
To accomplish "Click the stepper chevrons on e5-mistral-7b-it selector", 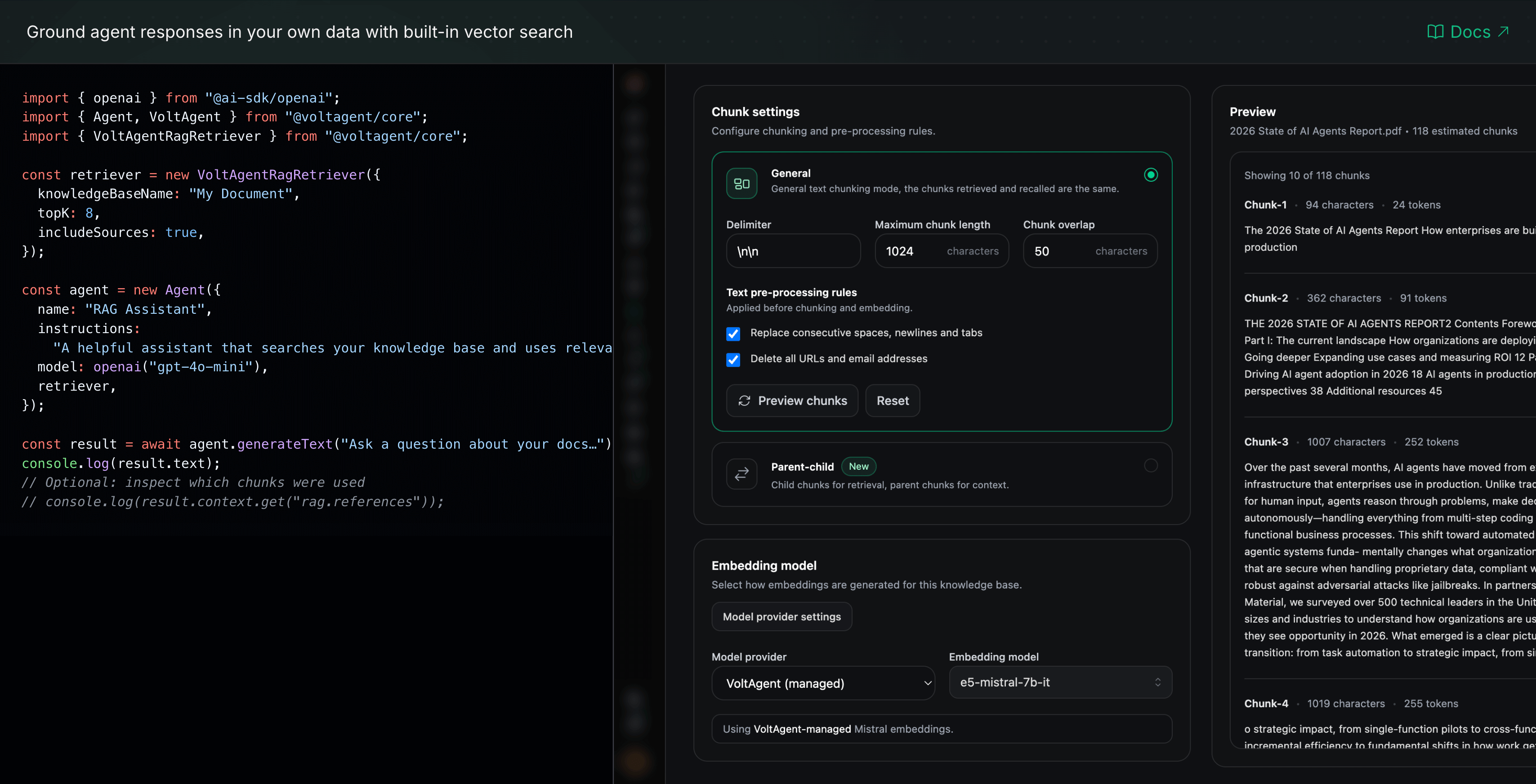I will click(1159, 682).
